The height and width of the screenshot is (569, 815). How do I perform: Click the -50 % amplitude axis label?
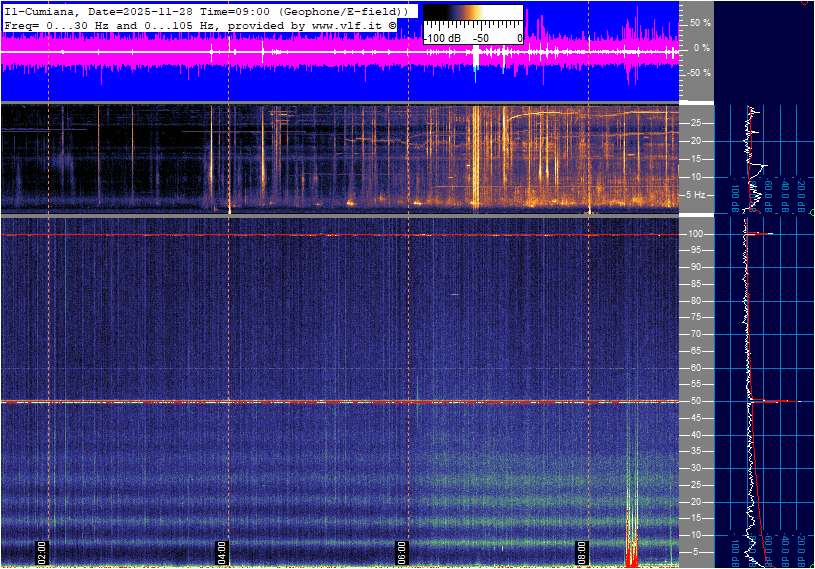point(698,73)
